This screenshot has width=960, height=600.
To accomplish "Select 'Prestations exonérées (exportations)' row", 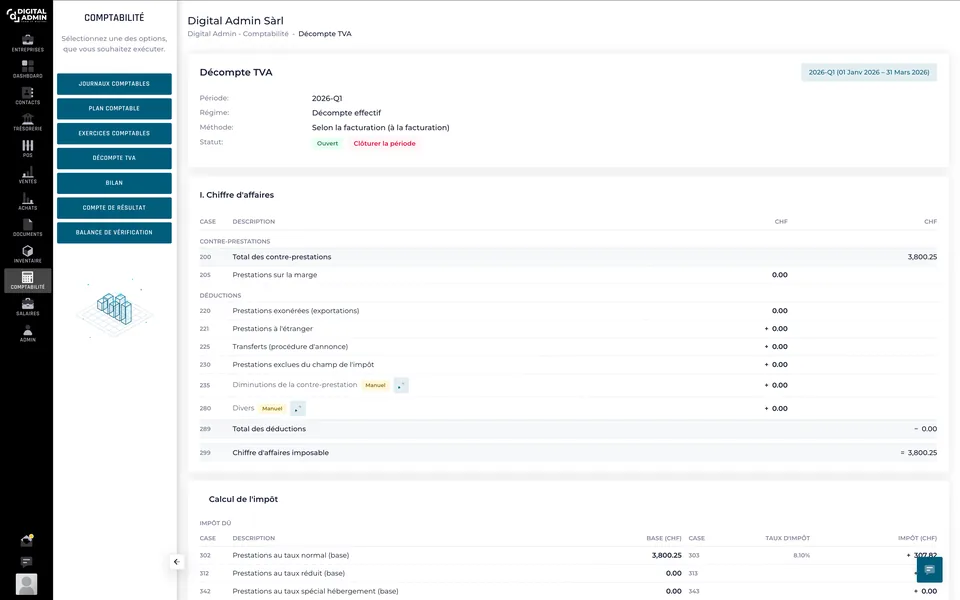I will (x=568, y=310).
